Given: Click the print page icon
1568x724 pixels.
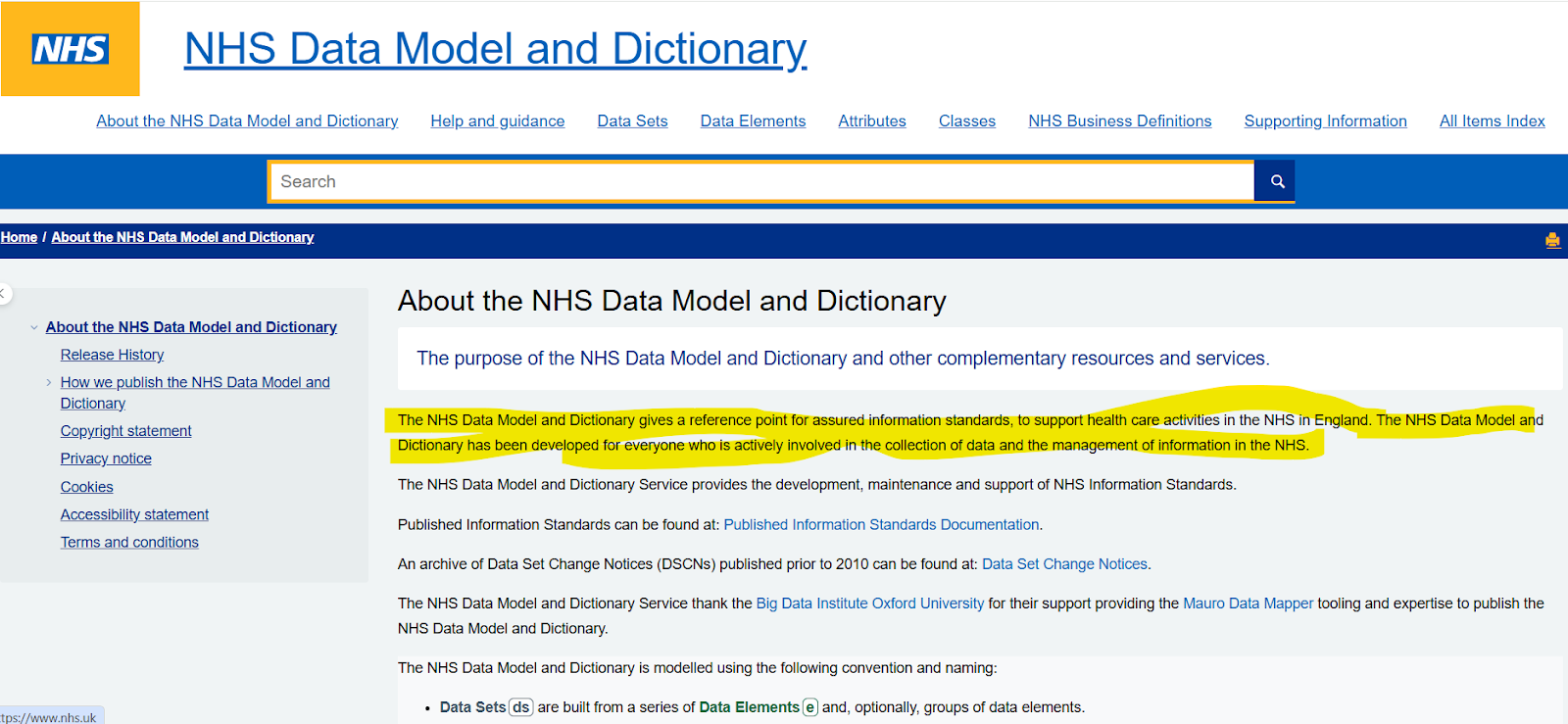Looking at the screenshot, I should click(x=1552, y=240).
